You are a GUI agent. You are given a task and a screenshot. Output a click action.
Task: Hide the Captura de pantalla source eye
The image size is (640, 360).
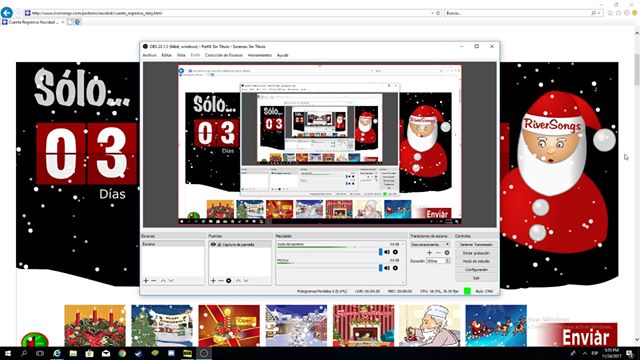click(213, 244)
